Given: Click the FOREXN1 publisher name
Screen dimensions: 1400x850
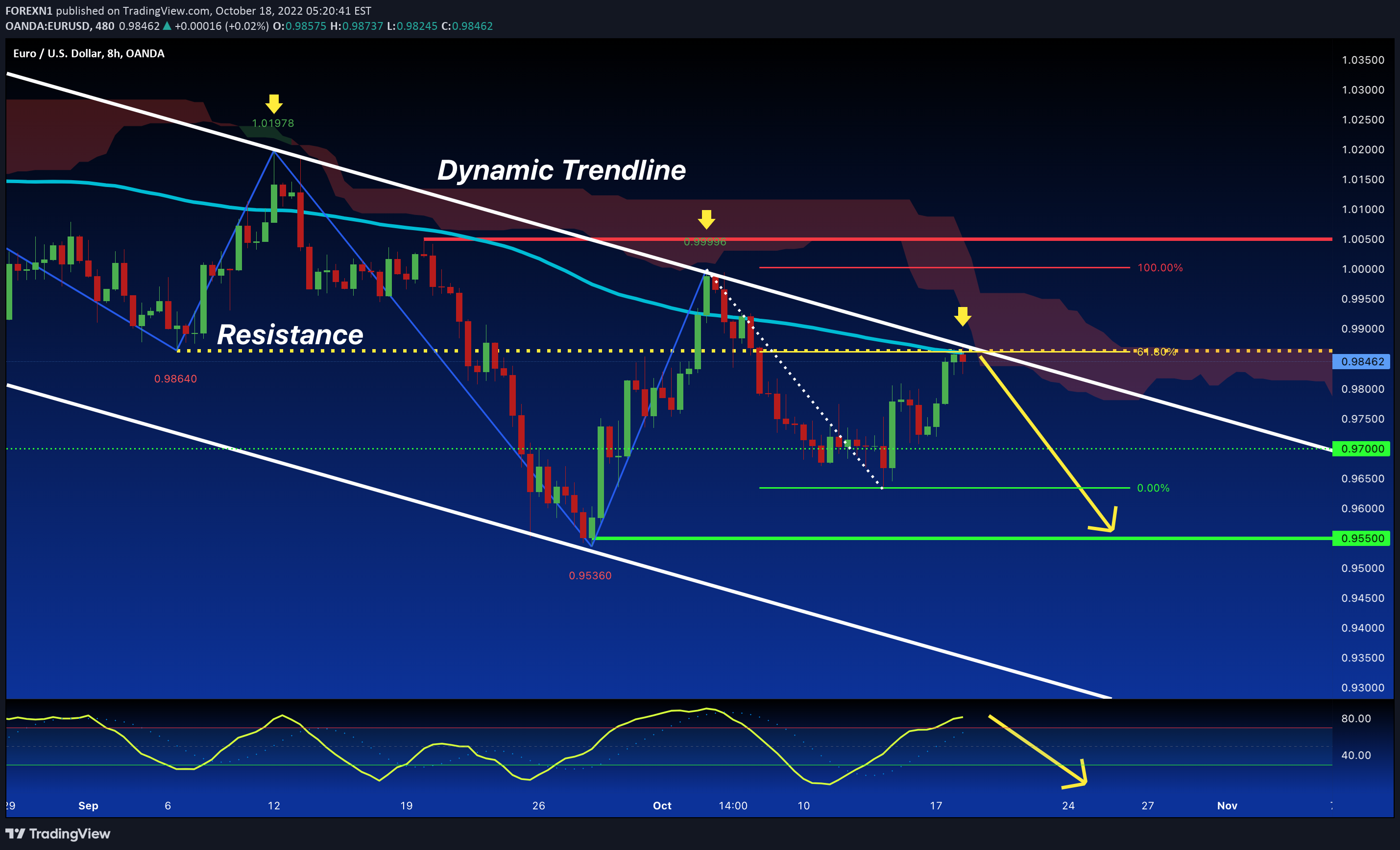Looking at the screenshot, I should pyautogui.click(x=29, y=11).
